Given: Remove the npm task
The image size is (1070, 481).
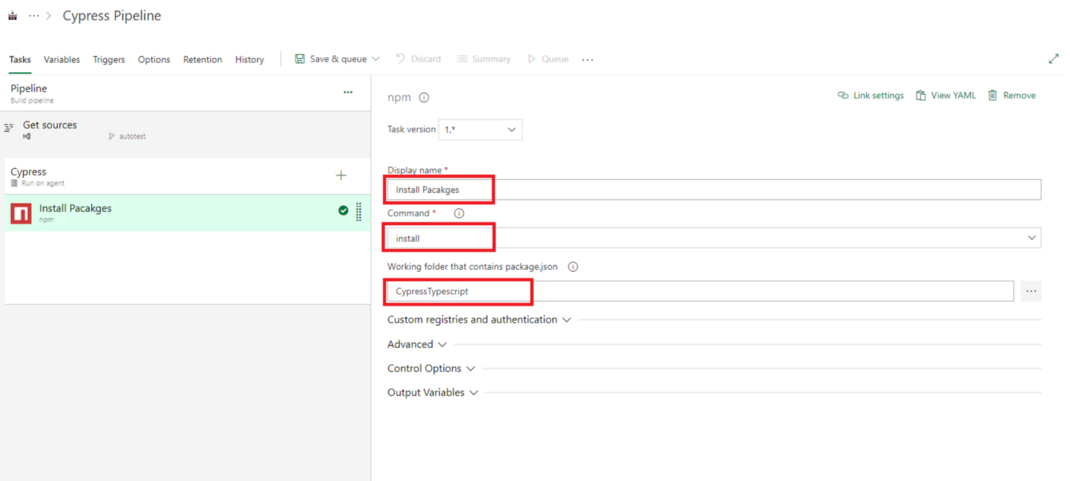Looking at the screenshot, I should (1011, 96).
